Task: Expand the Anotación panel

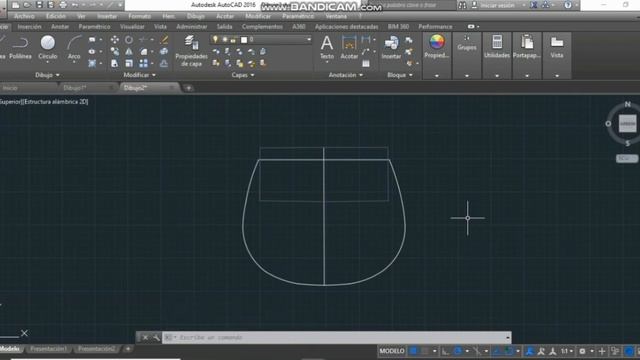Action: pos(346,75)
